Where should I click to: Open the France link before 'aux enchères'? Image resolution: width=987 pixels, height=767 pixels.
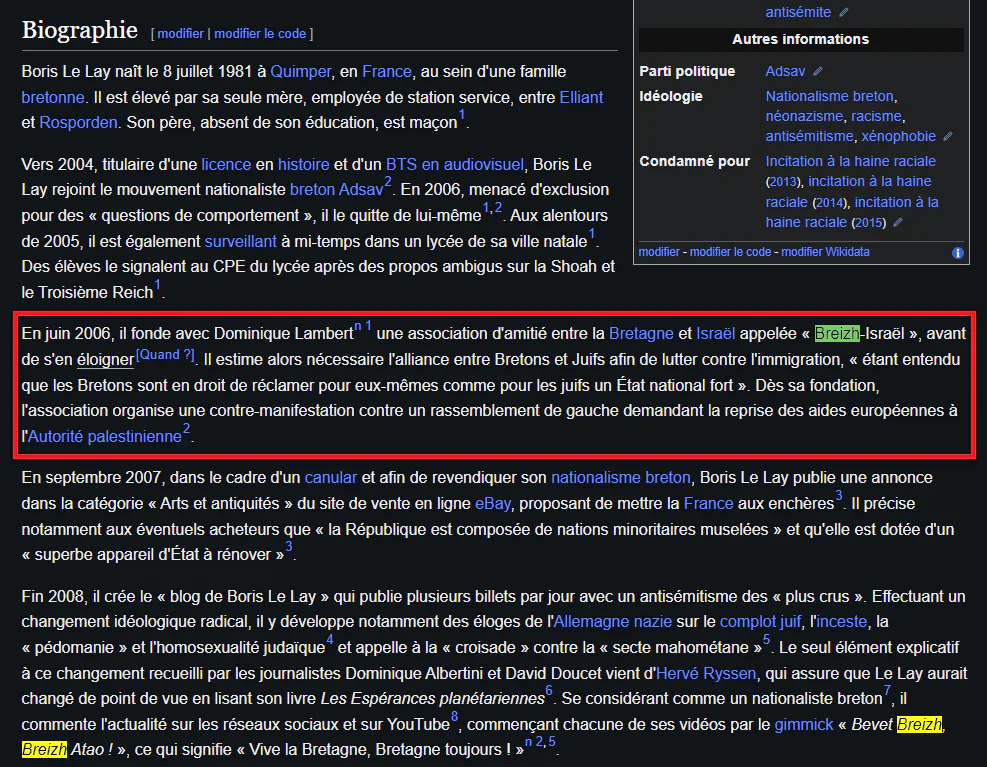708,503
